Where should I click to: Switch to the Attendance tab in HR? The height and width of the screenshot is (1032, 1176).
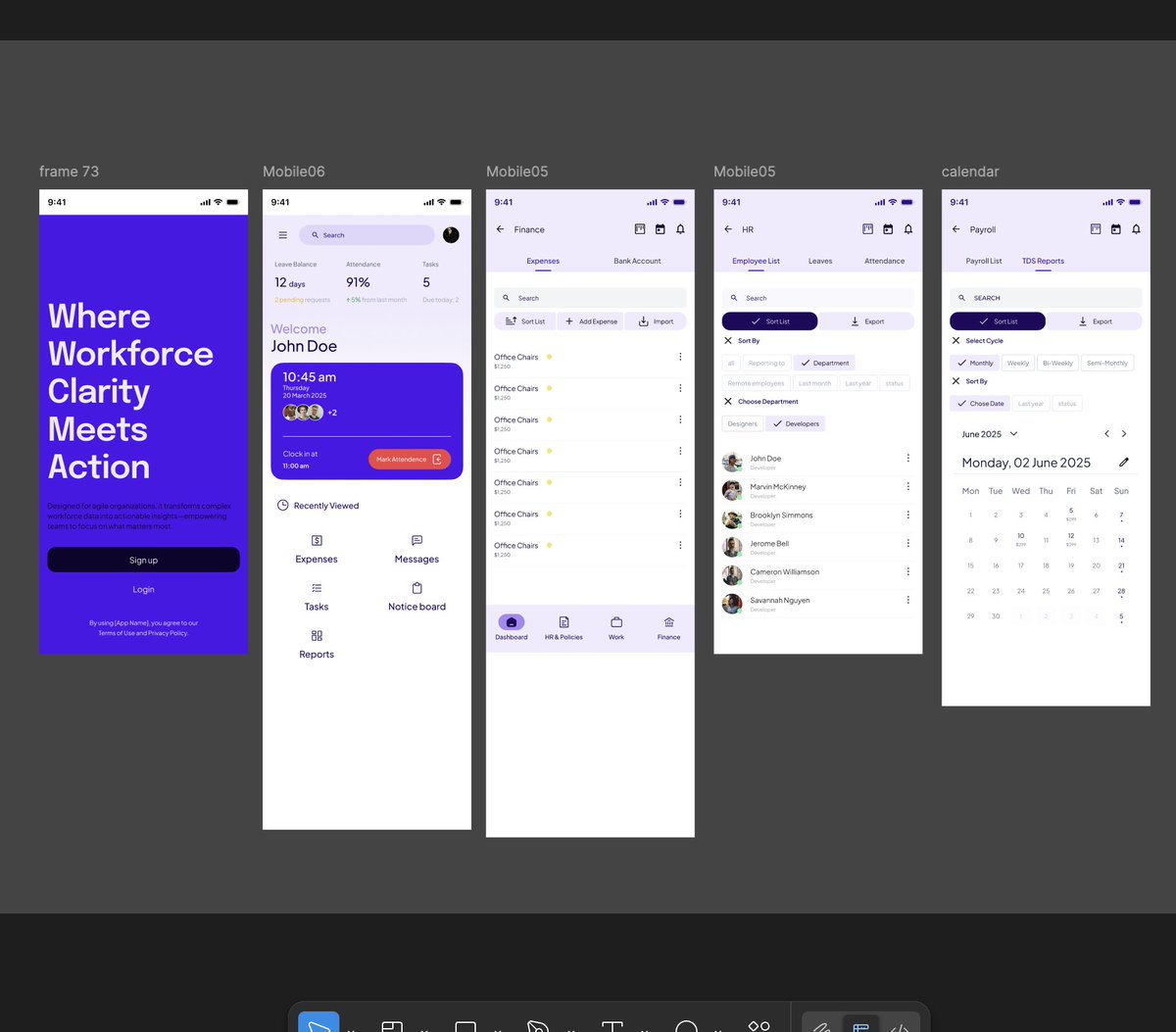click(x=885, y=261)
